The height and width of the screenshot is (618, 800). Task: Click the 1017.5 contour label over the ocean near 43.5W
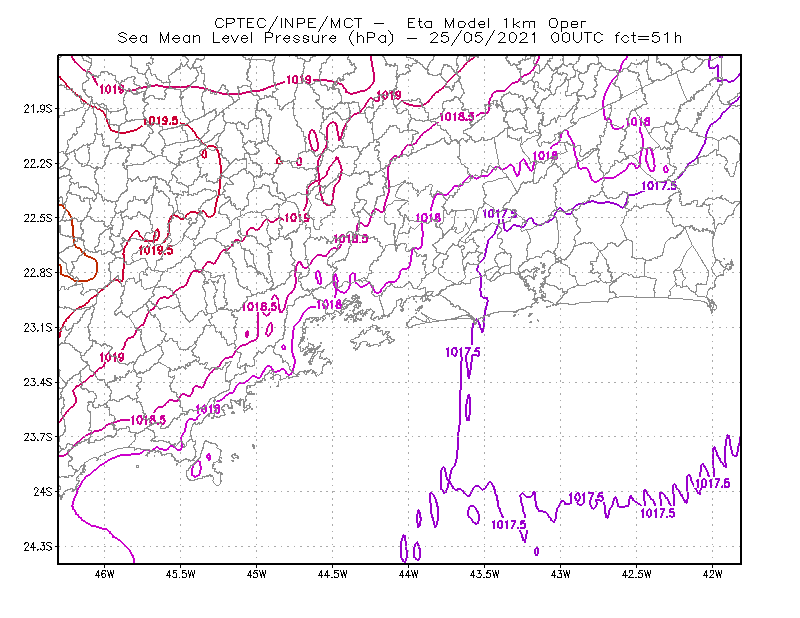click(x=463, y=352)
